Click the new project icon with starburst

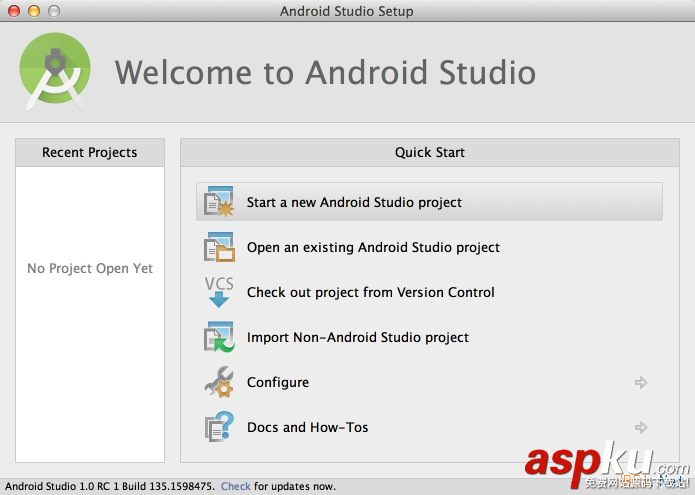click(219, 202)
